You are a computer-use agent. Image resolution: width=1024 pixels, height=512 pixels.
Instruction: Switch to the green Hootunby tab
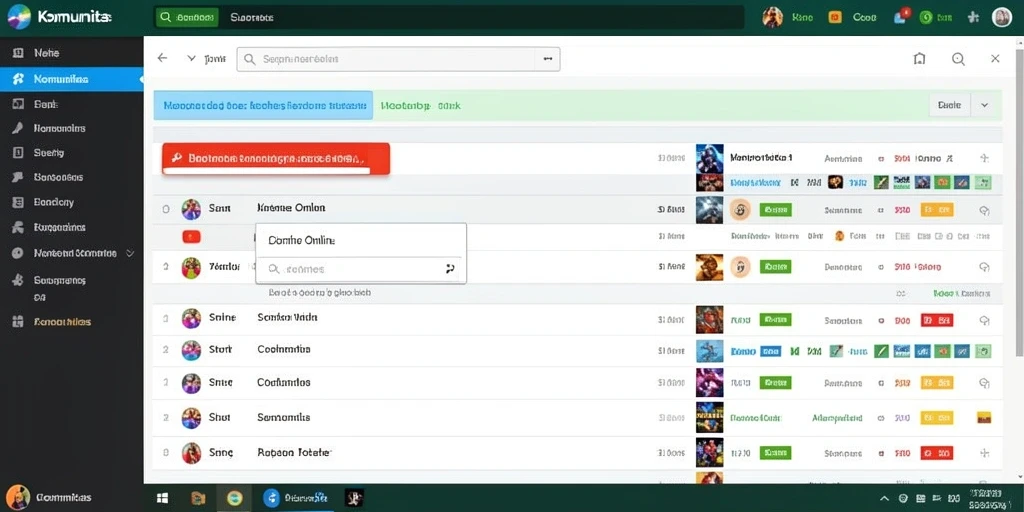pos(421,105)
